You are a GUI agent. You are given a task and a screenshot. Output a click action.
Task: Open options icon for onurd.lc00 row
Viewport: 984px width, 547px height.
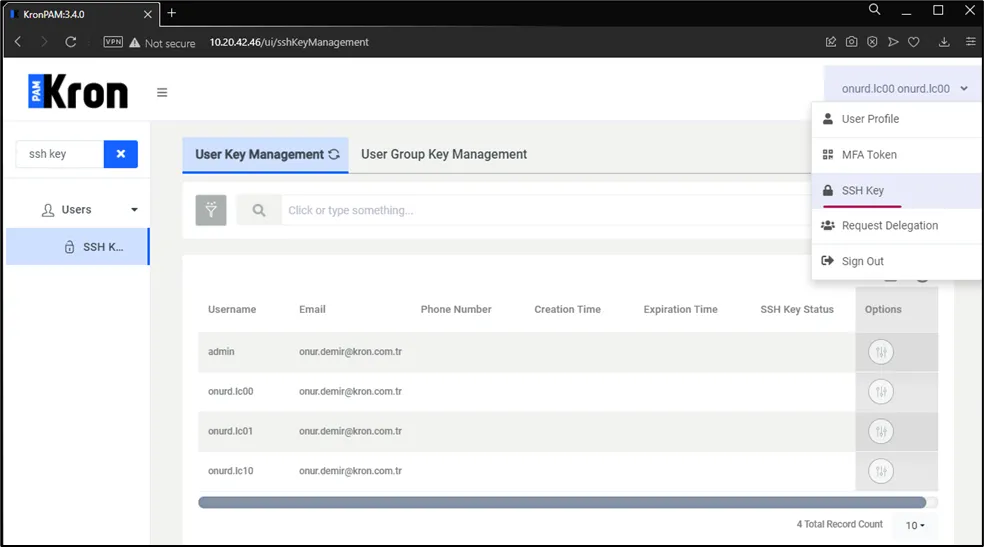pyautogui.click(x=881, y=392)
